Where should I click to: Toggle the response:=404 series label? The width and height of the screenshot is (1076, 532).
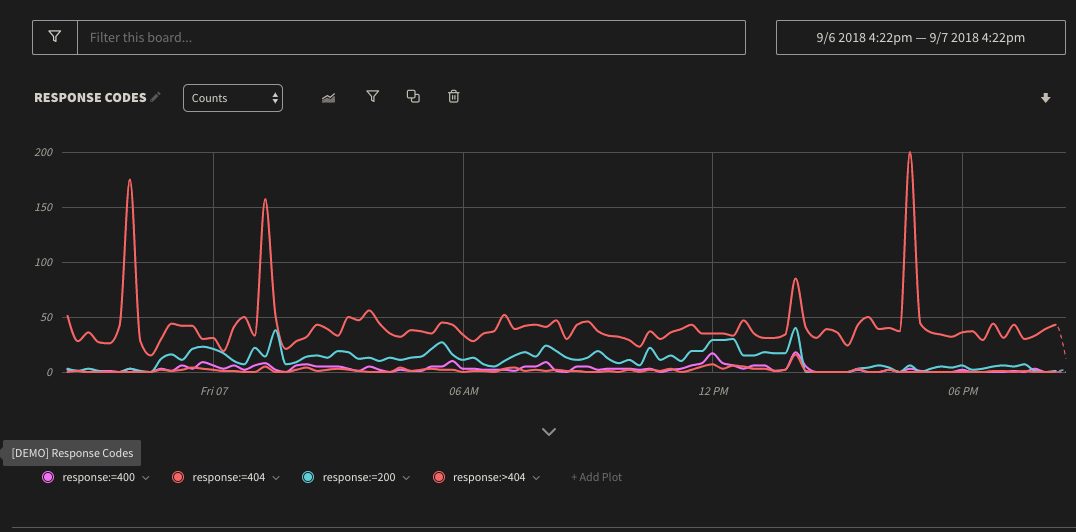pos(228,477)
